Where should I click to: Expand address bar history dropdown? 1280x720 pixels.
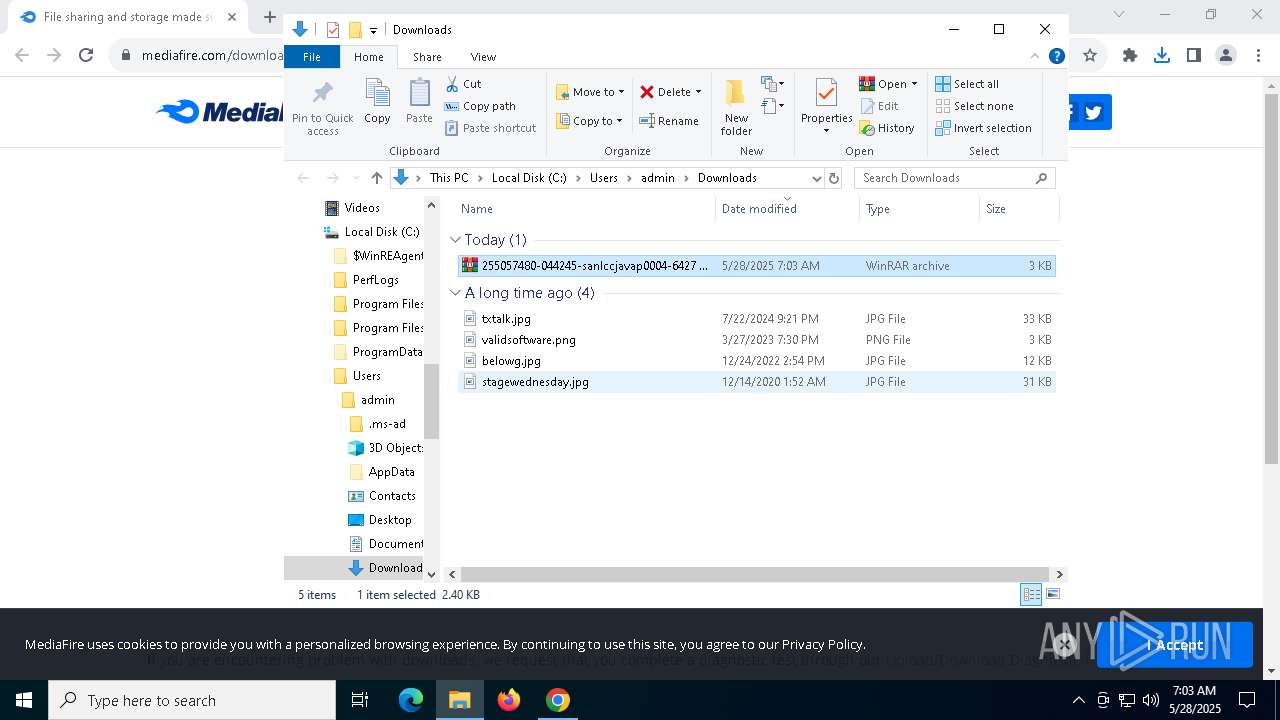click(x=816, y=178)
